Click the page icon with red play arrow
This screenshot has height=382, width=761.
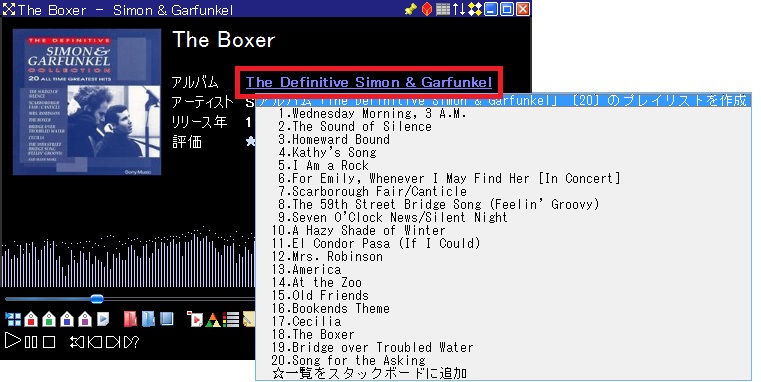point(195,319)
